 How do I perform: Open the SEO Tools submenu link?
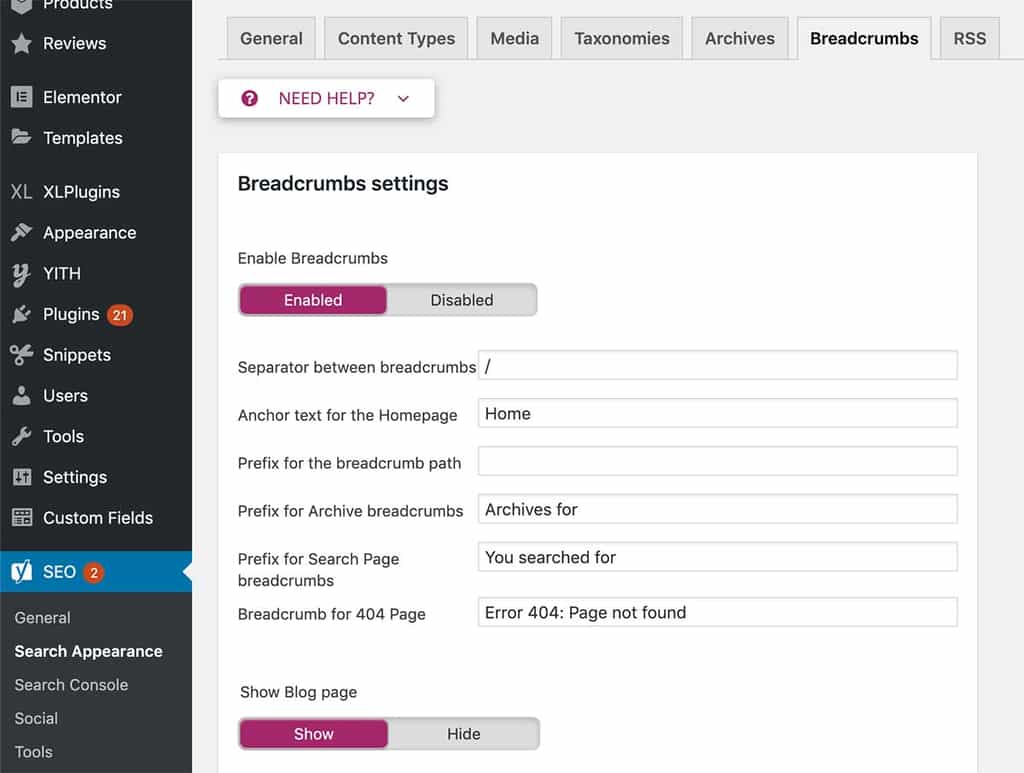[x=34, y=752]
